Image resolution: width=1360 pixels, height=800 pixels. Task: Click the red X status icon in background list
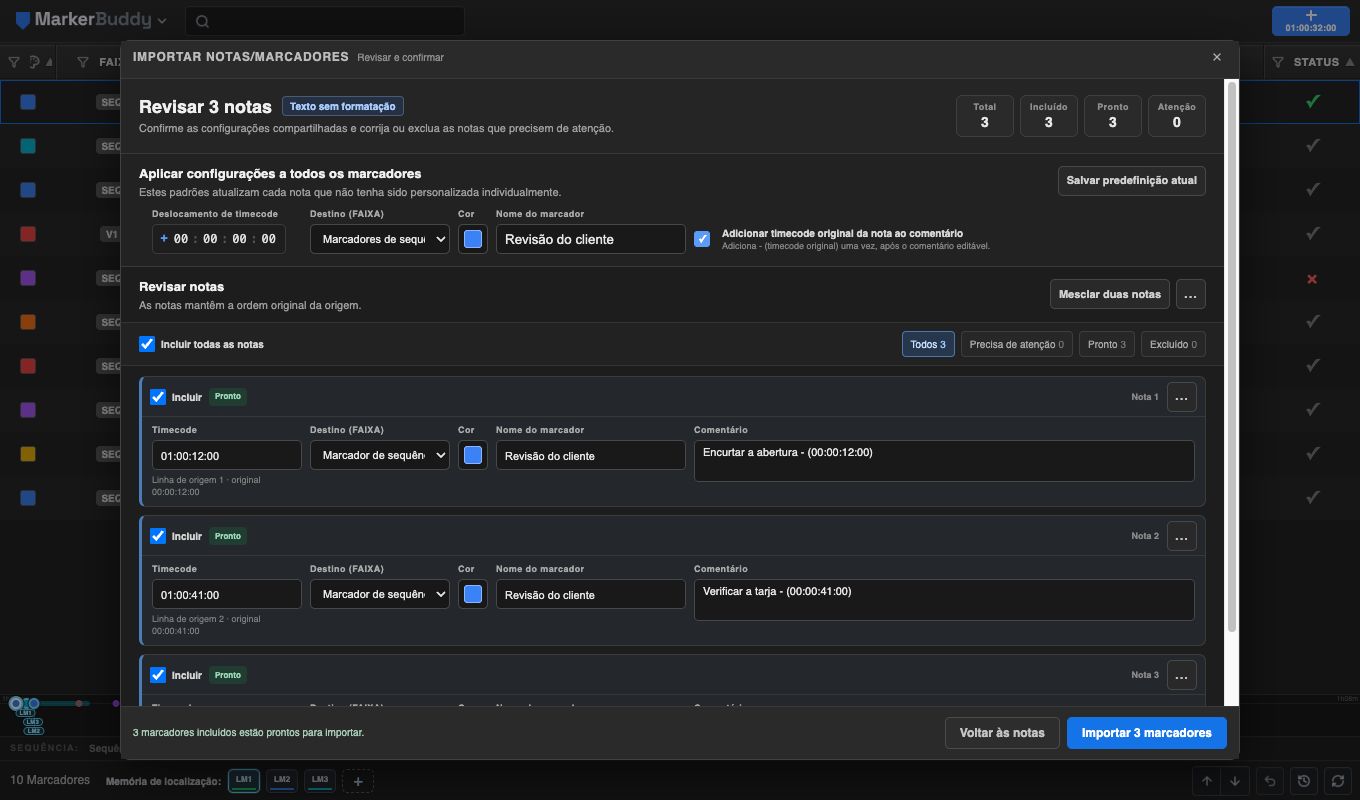pos(1312,278)
